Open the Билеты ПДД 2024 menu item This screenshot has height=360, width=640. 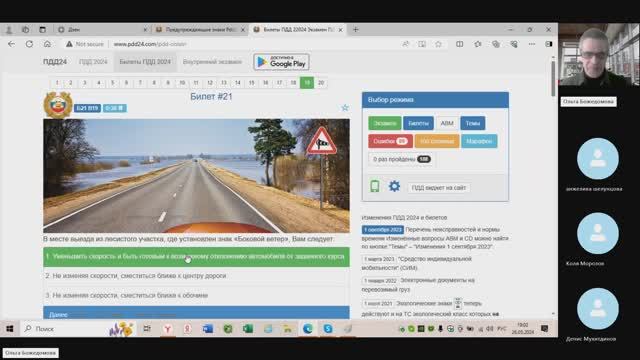pos(145,62)
